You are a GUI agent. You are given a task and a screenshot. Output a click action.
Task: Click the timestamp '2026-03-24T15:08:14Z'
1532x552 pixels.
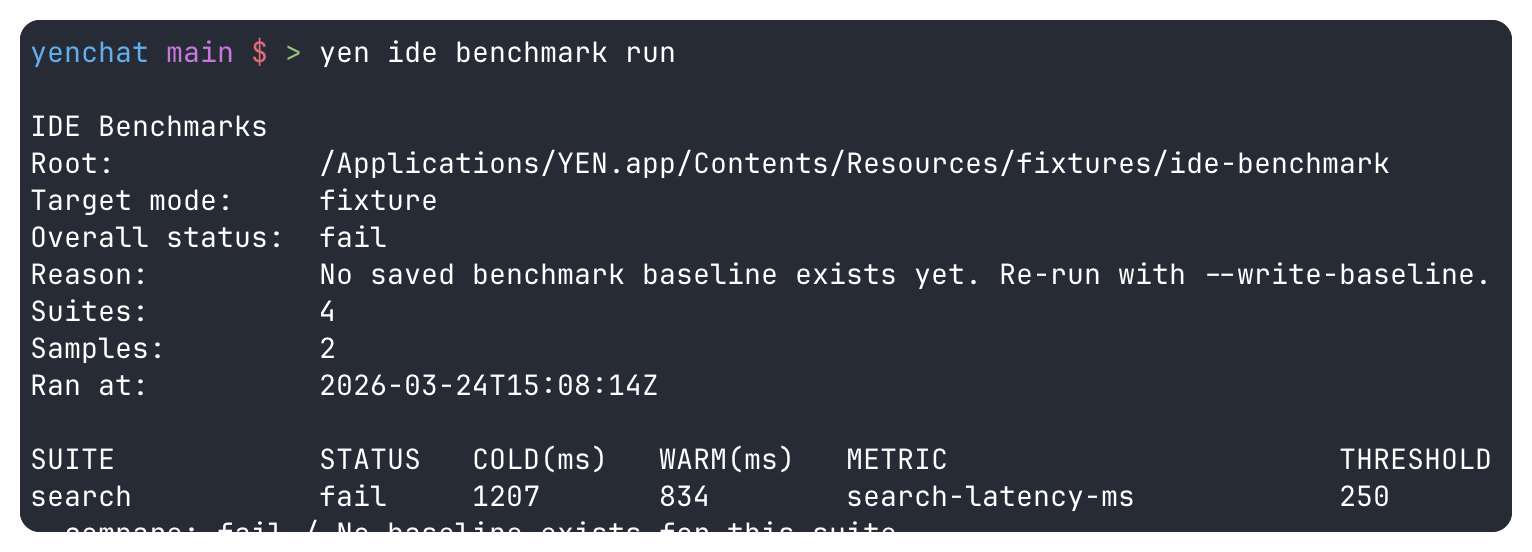[489, 386]
